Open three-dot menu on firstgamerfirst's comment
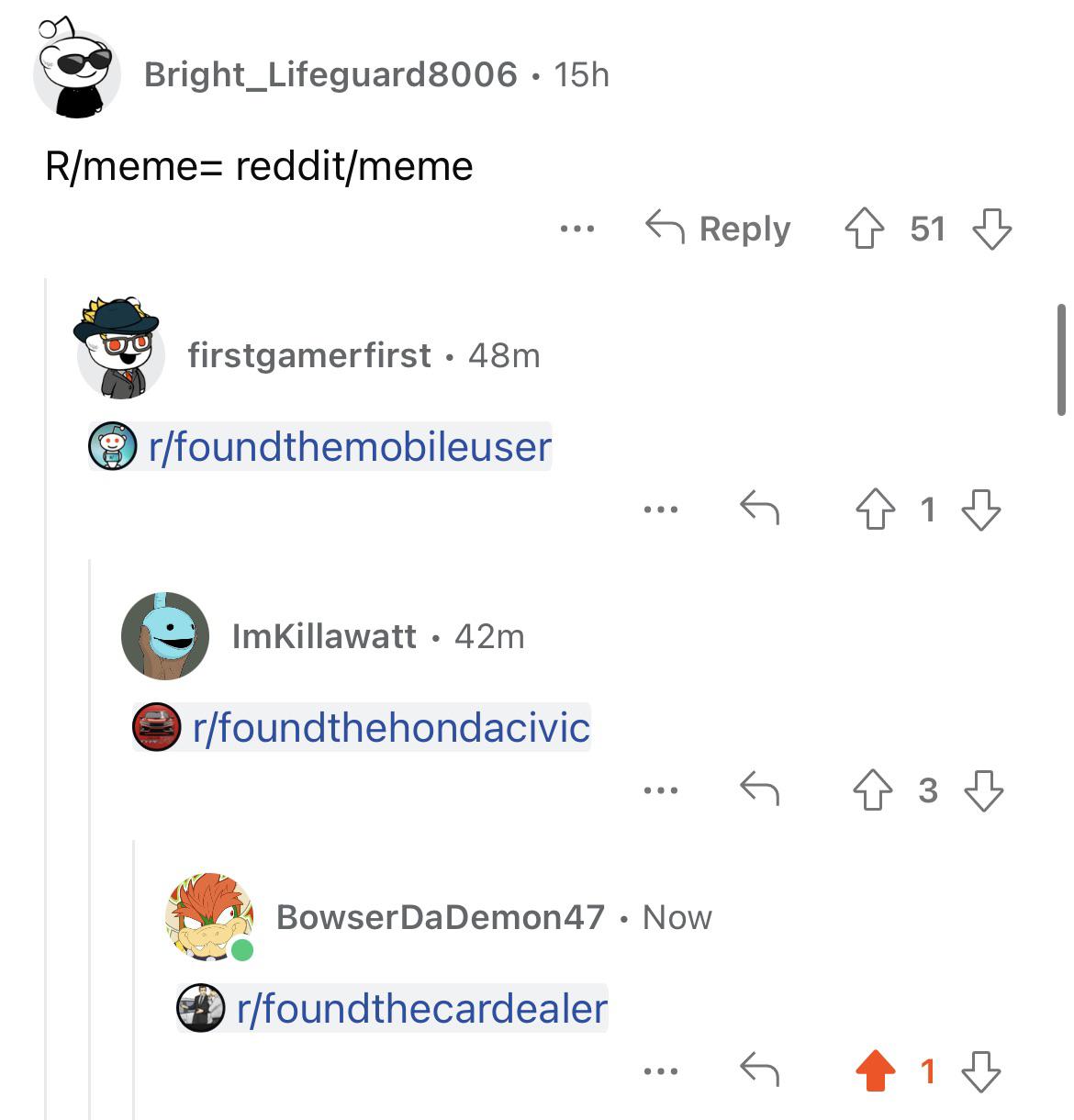This screenshot has height=1120, width=1074. tap(661, 510)
